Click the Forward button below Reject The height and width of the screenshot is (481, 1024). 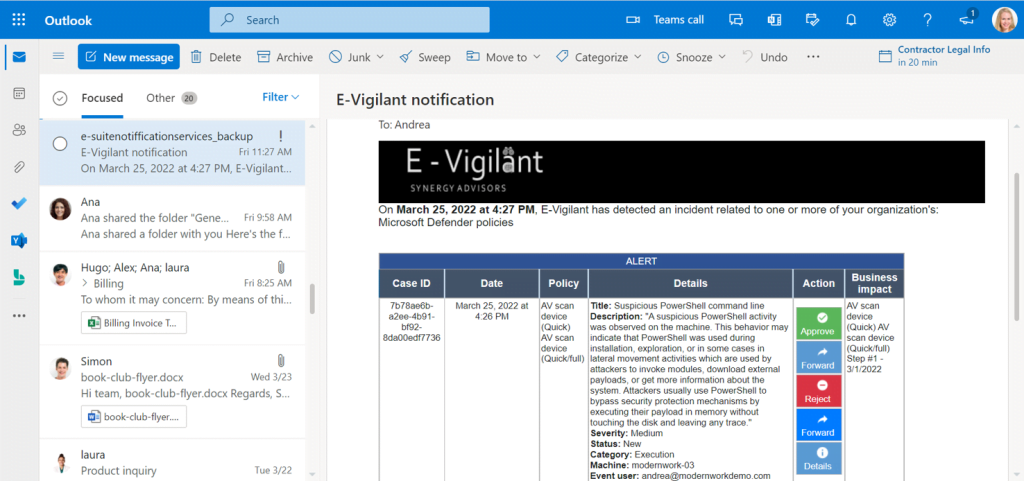pos(818,425)
